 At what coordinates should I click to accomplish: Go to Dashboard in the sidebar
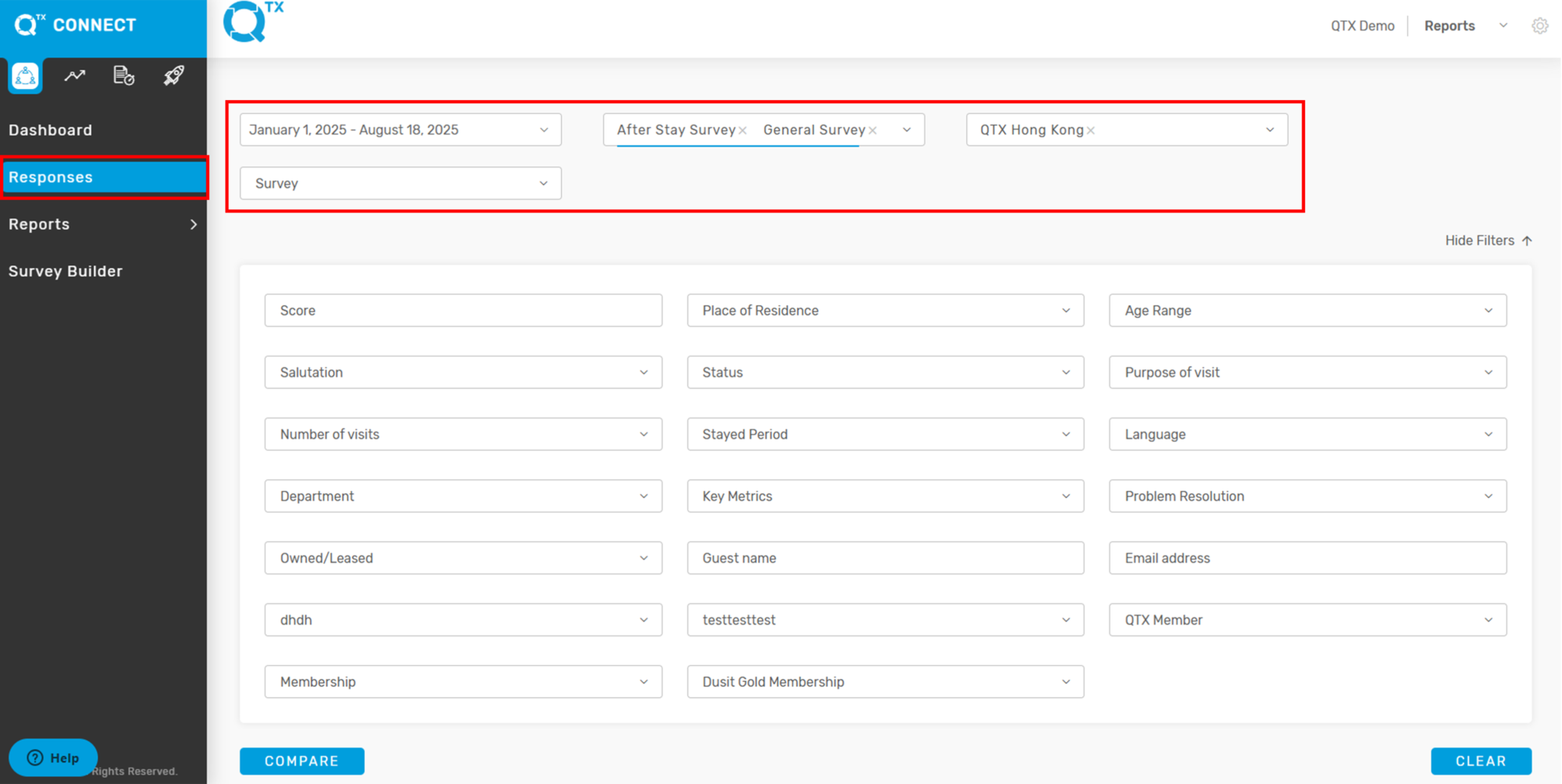50,130
